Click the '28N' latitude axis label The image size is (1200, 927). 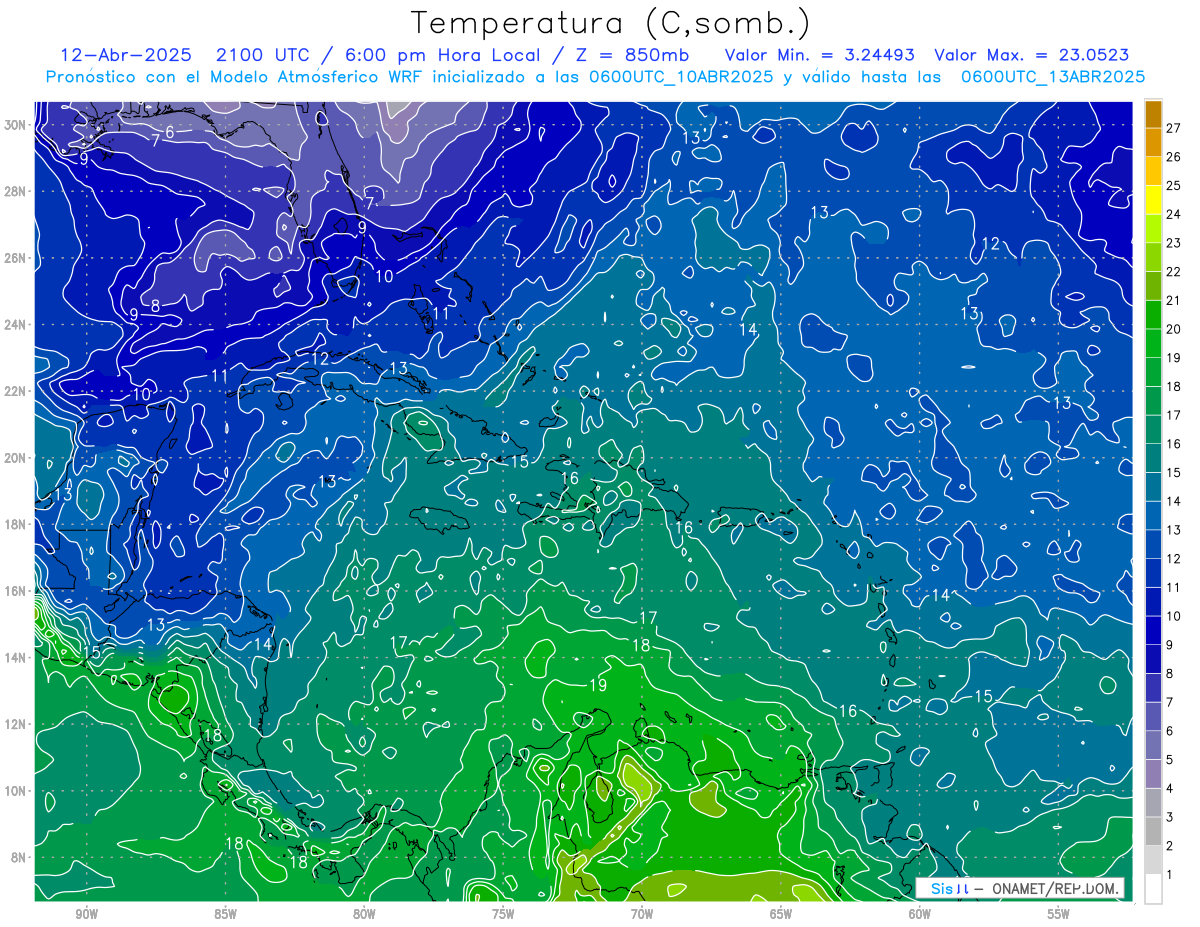[x=16, y=191]
